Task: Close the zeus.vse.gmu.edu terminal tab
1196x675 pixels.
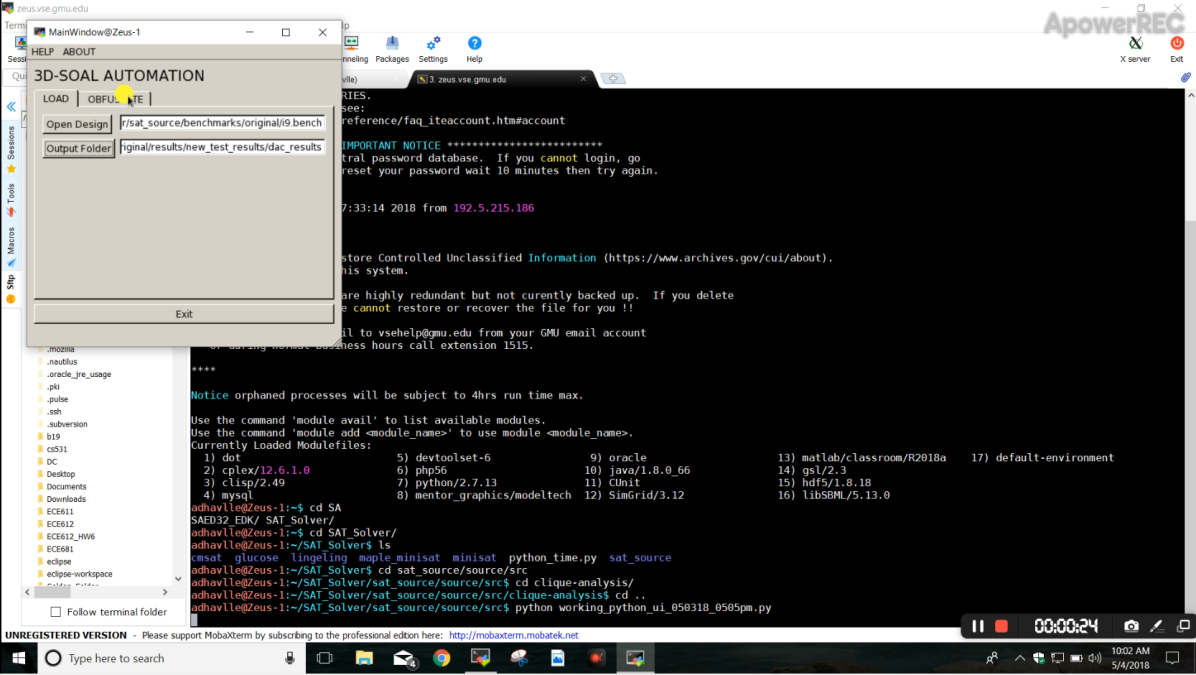Action: point(584,79)
